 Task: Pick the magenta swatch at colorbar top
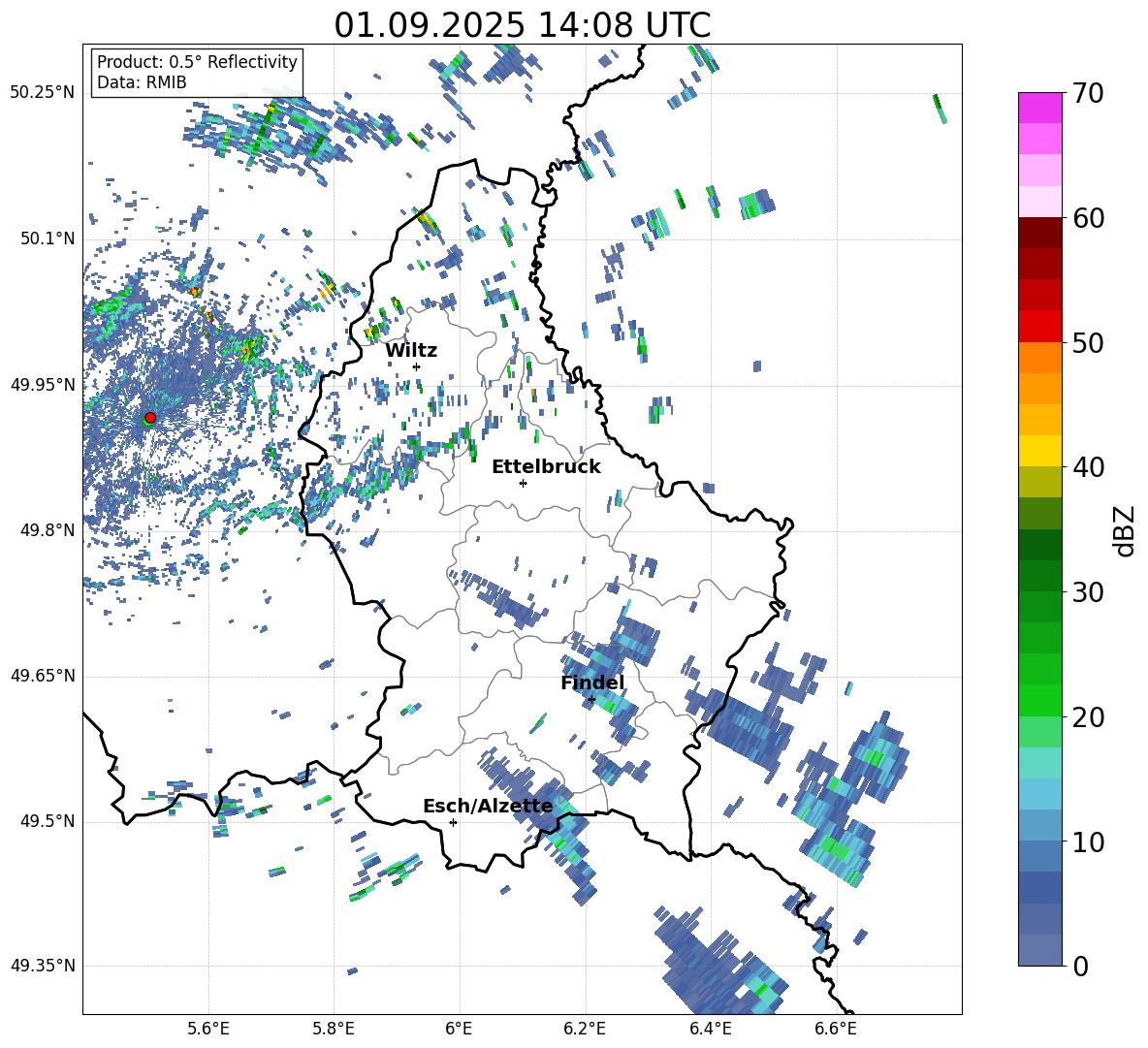point(1039,108)
